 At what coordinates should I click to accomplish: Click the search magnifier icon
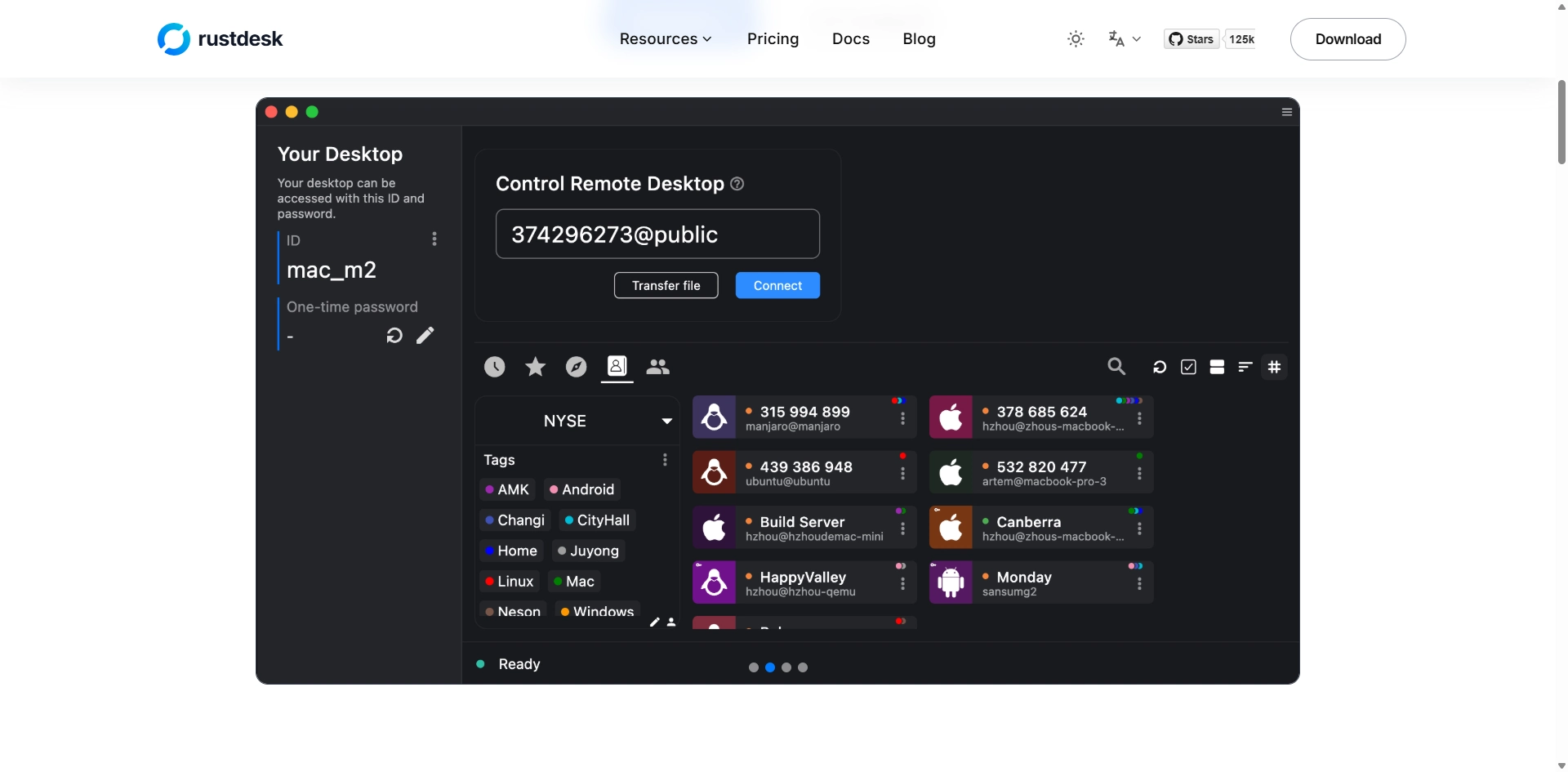tap(1116, 366)
